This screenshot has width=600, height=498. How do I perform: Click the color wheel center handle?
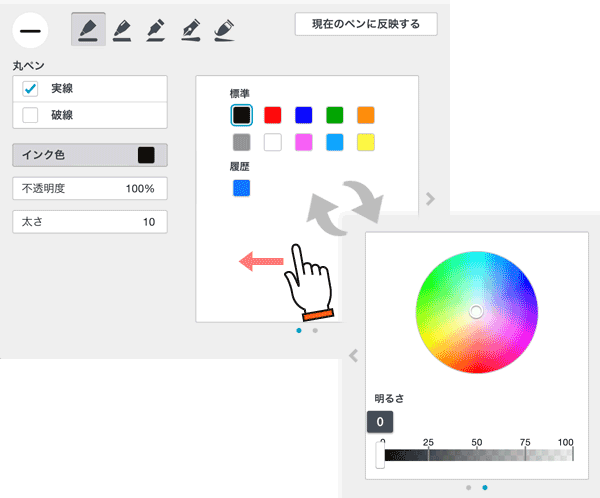point(476,312)
